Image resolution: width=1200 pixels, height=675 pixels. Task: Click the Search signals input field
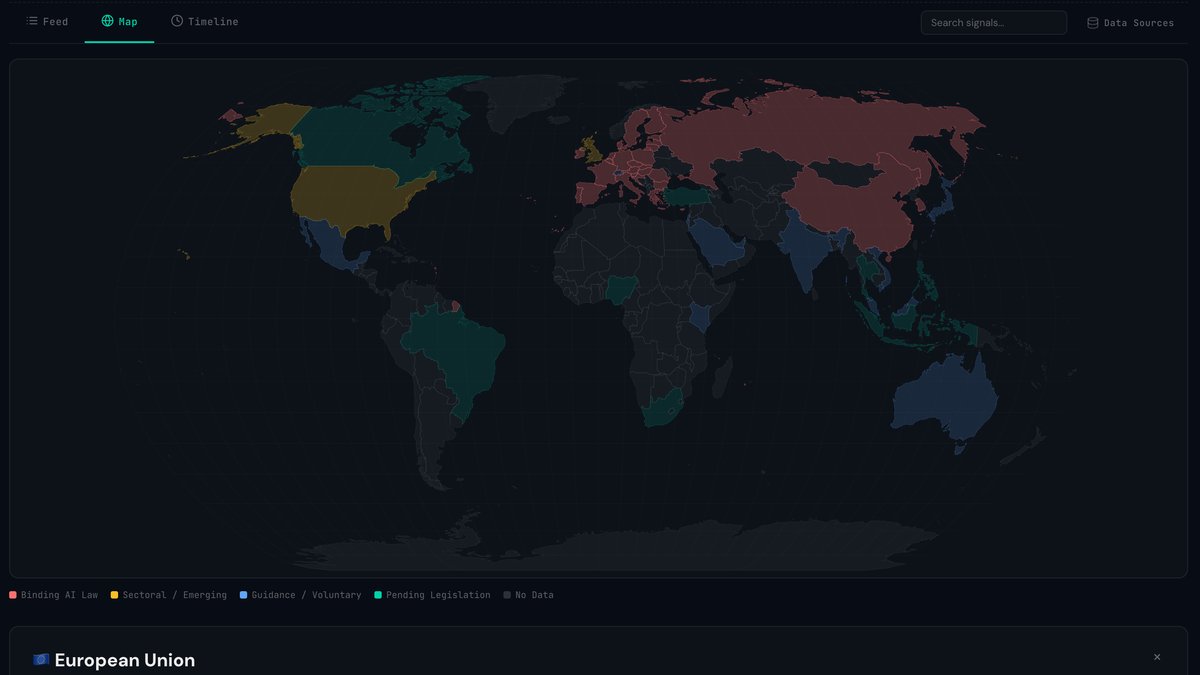(x=993, y=22)
